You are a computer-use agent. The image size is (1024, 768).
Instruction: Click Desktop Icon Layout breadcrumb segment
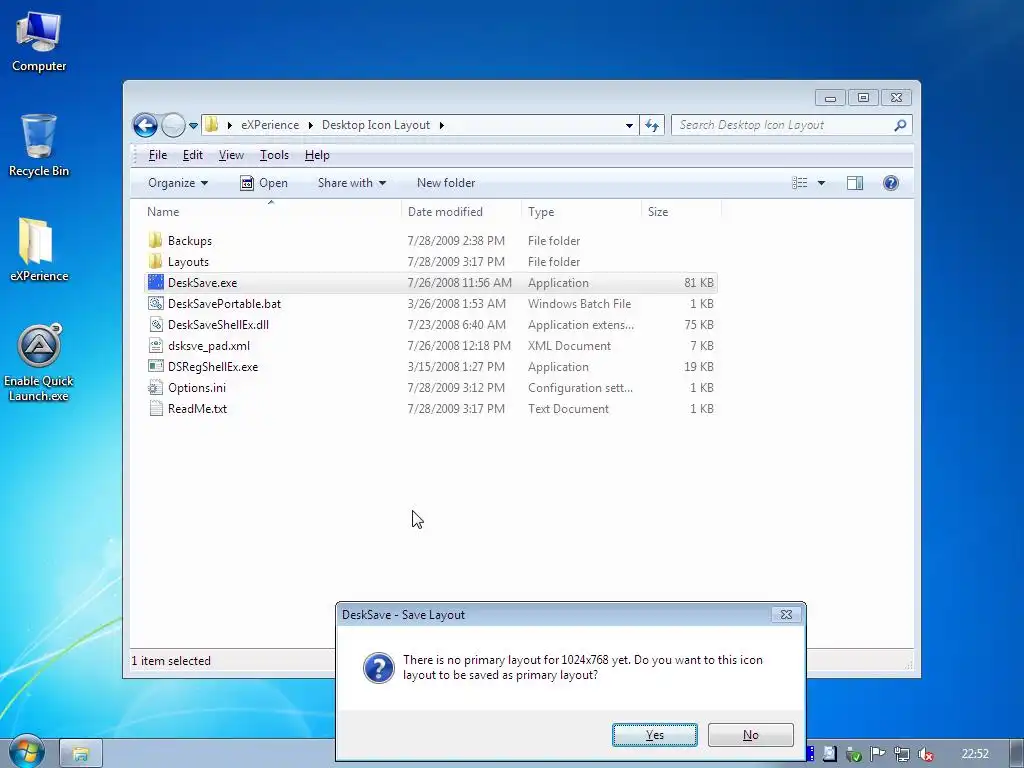click(376, 125)
